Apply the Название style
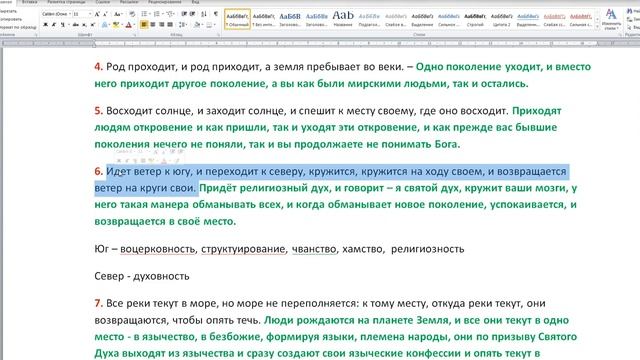The image size is (640, 360). pyautogui.click(x=343, y=20)
